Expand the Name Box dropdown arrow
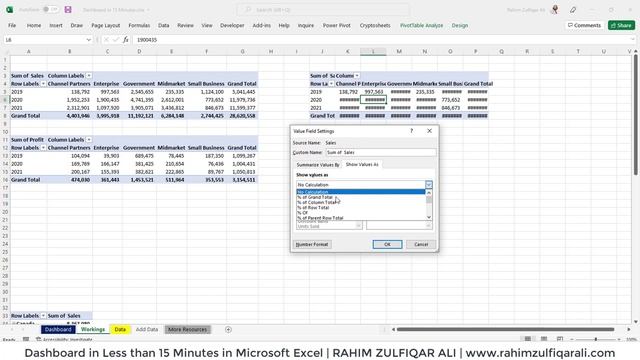The image size is (640, 360). [89, 40]
